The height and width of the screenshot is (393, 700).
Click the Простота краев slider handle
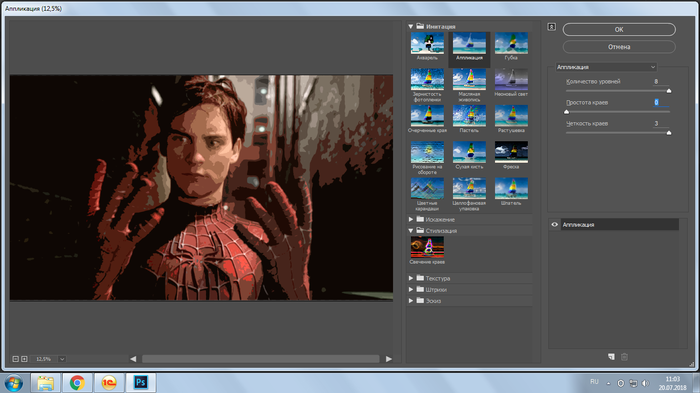[567, 112]
